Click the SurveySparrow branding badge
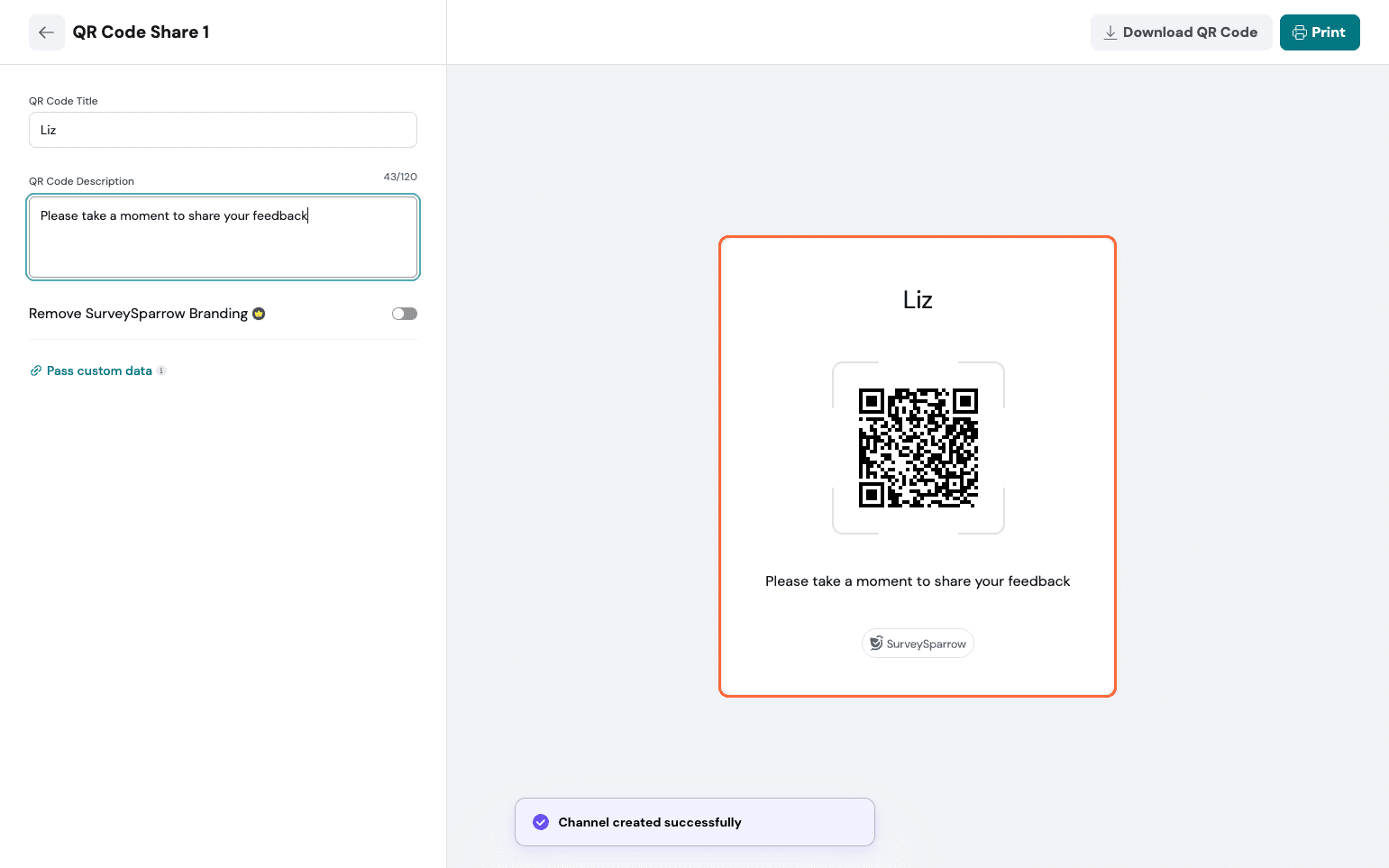This screenshot has width=1389, height=868. click(x=918, y=644)
